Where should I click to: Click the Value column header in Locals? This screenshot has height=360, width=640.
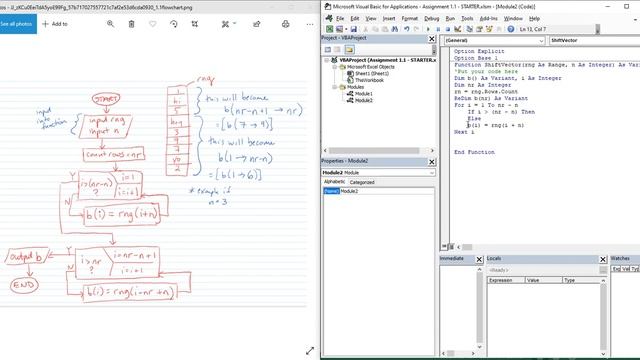(x=544, y=280)
